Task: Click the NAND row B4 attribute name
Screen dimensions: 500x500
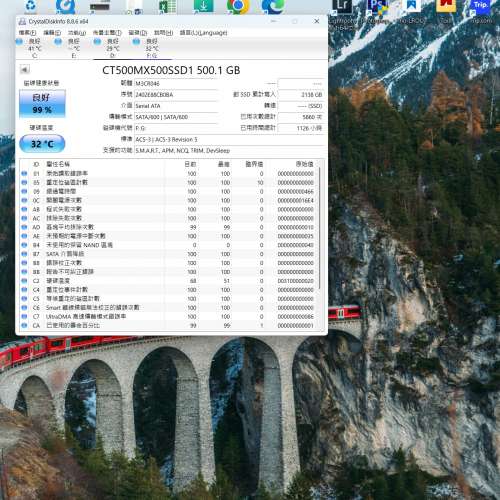Action: point(79,245)
